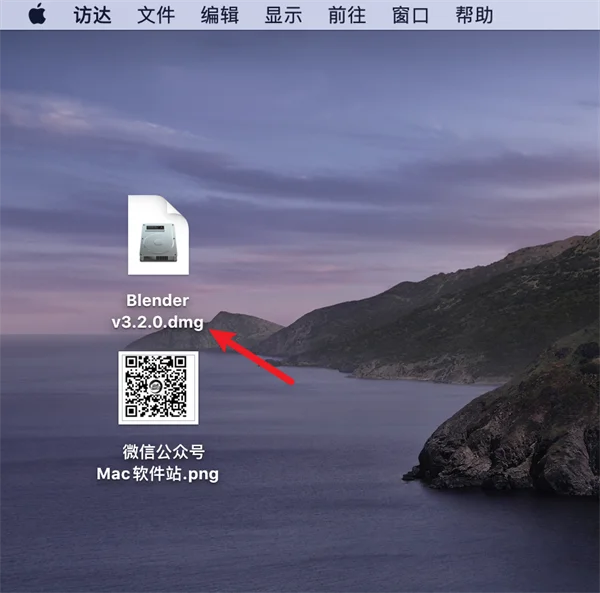
Task: Open the 窗口 menu
Action: [x=410, y=15]
